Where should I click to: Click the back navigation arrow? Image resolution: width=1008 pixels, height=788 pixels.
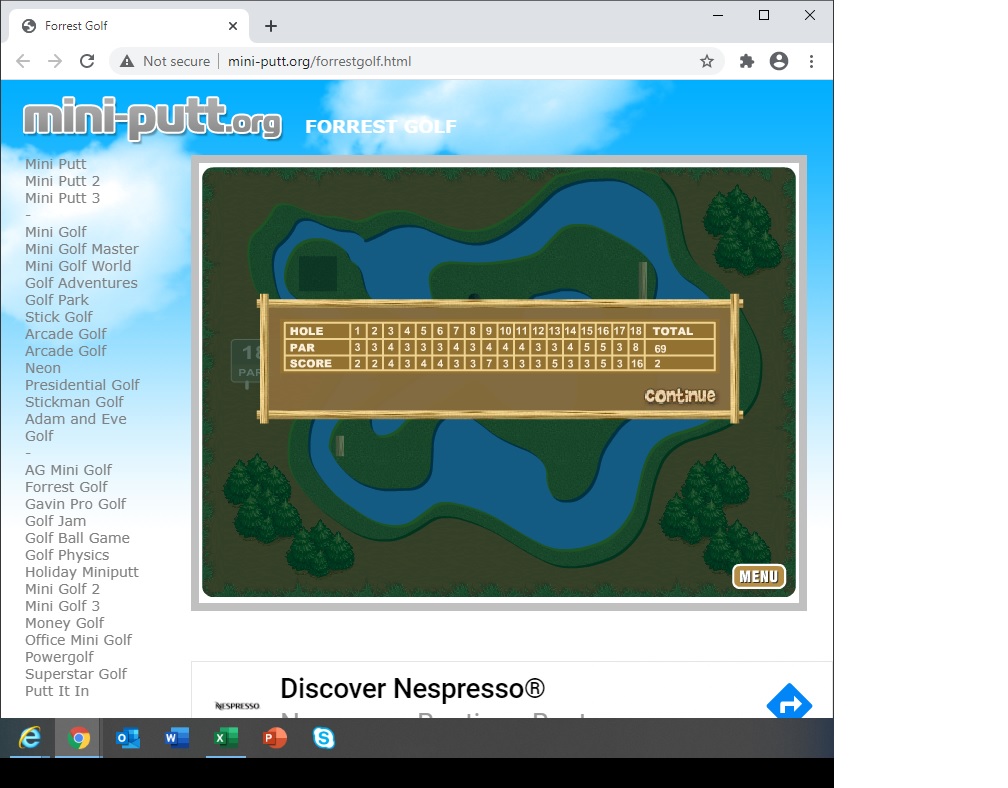[23, 61]
